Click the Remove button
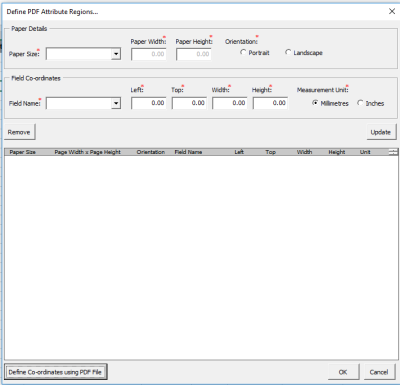This screenshot has height=385, width=400. click(19, 132)
